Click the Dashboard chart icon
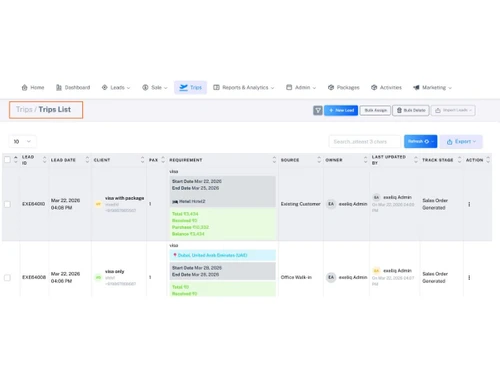Screen dimensions: 500x375 coord(59,88)
